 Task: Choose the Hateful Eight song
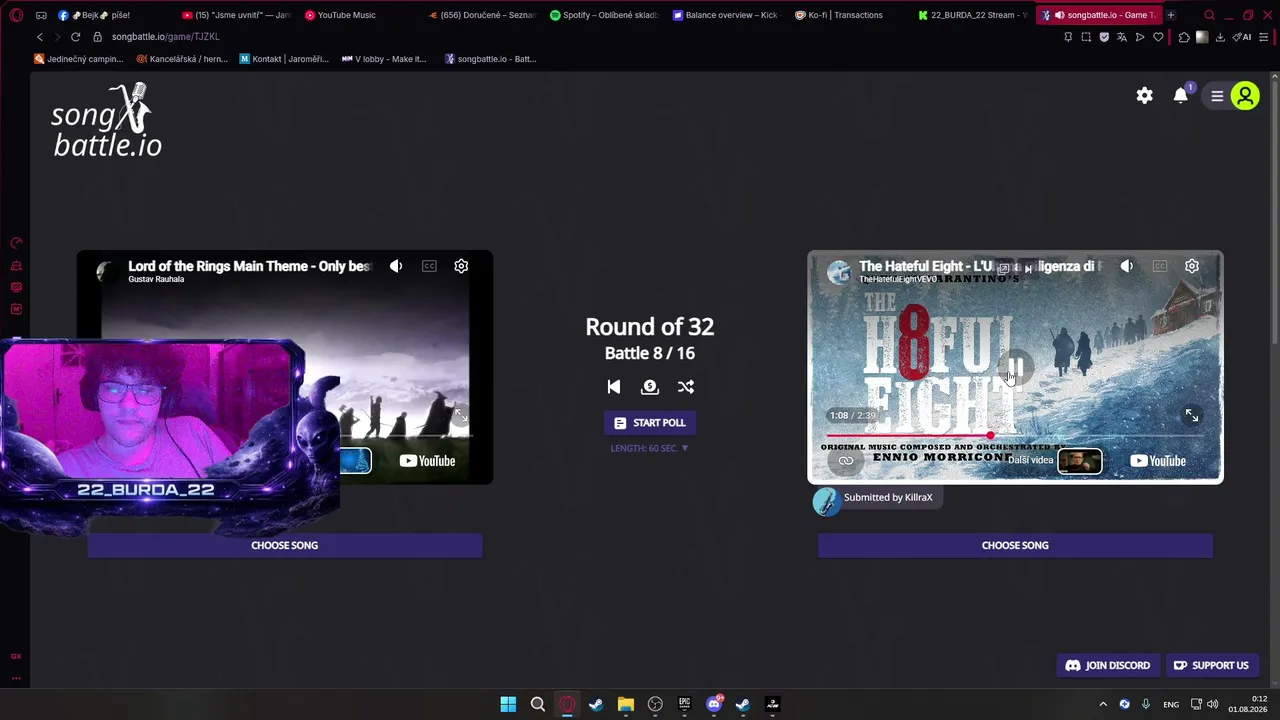tap(1015, 545)
